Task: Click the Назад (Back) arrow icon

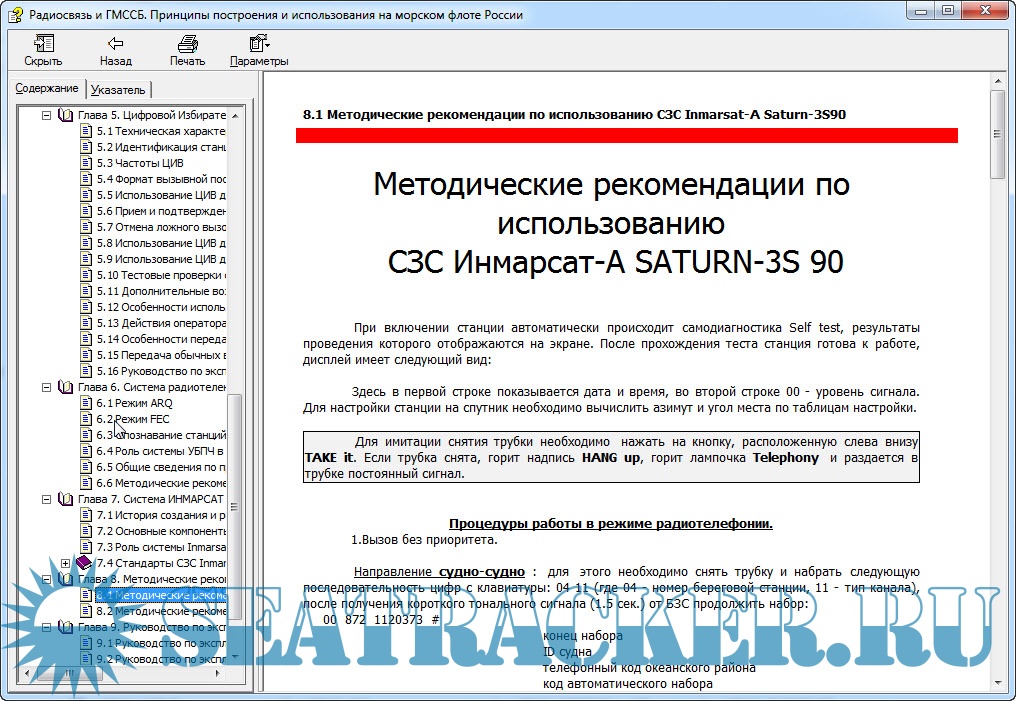Action: [x=115, y=44]
